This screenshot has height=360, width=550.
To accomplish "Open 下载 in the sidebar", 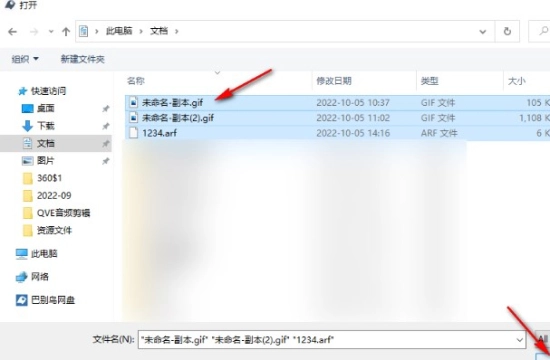I will (x=46, y=126).
